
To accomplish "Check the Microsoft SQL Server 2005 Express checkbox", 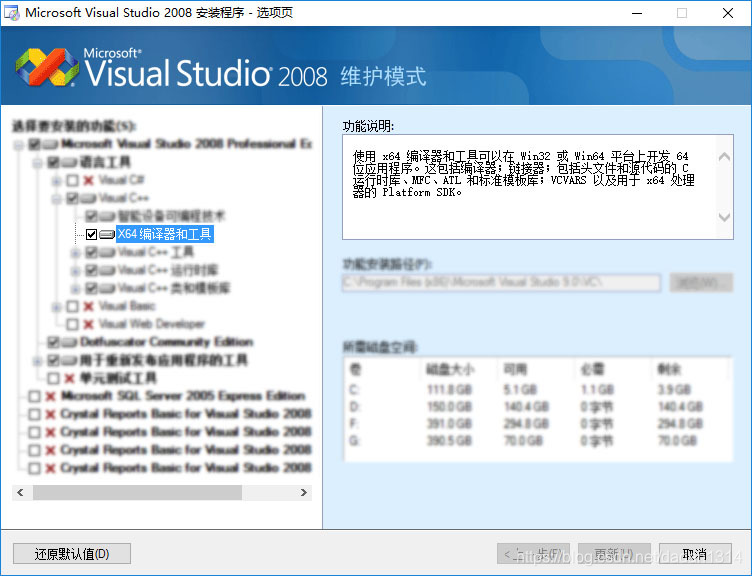I will [35, 396].
